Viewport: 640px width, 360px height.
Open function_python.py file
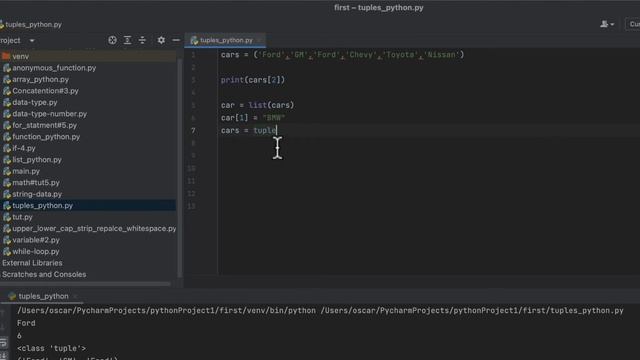point(46,137)
